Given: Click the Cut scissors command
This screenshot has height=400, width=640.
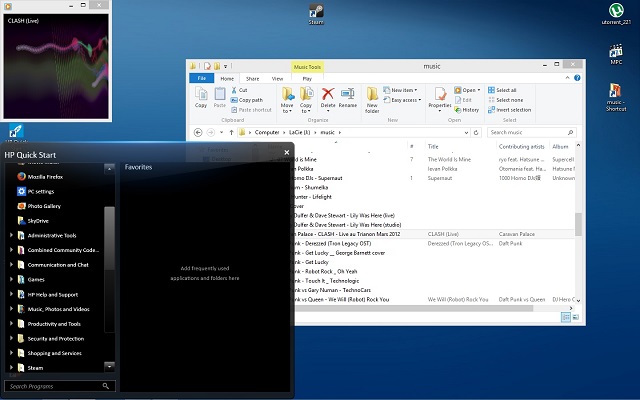Looking at the screenshot, I should click(240, 90).
